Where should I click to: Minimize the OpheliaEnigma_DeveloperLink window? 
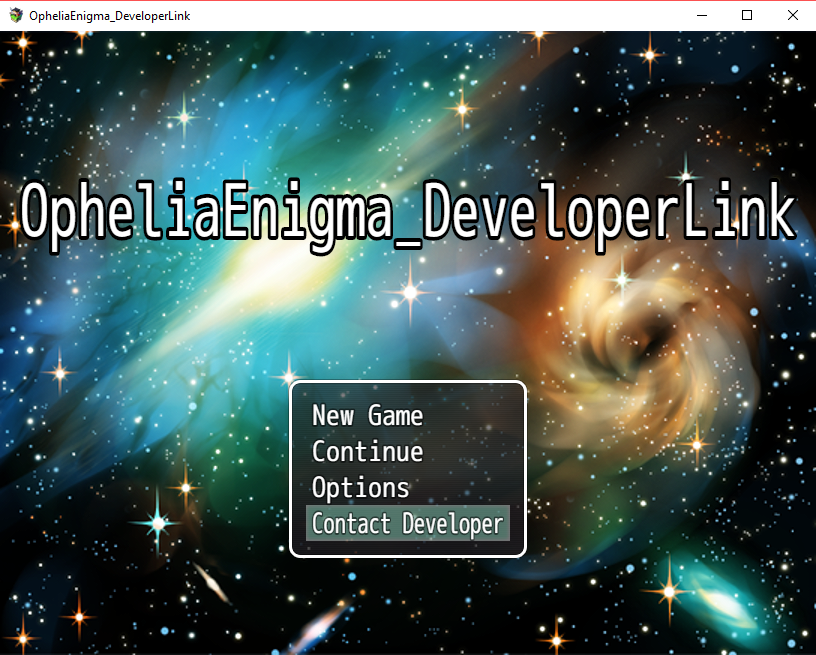point(702,16)
